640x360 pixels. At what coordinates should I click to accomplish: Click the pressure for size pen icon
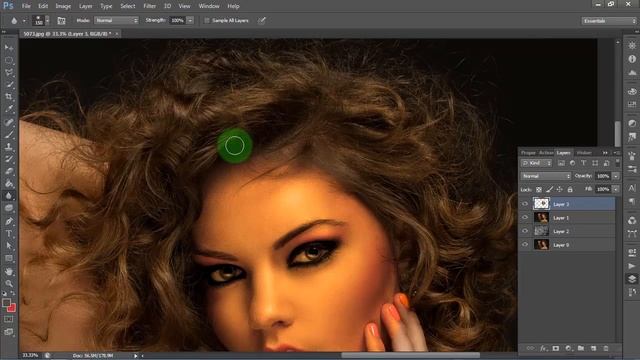[x=262, y=20]
